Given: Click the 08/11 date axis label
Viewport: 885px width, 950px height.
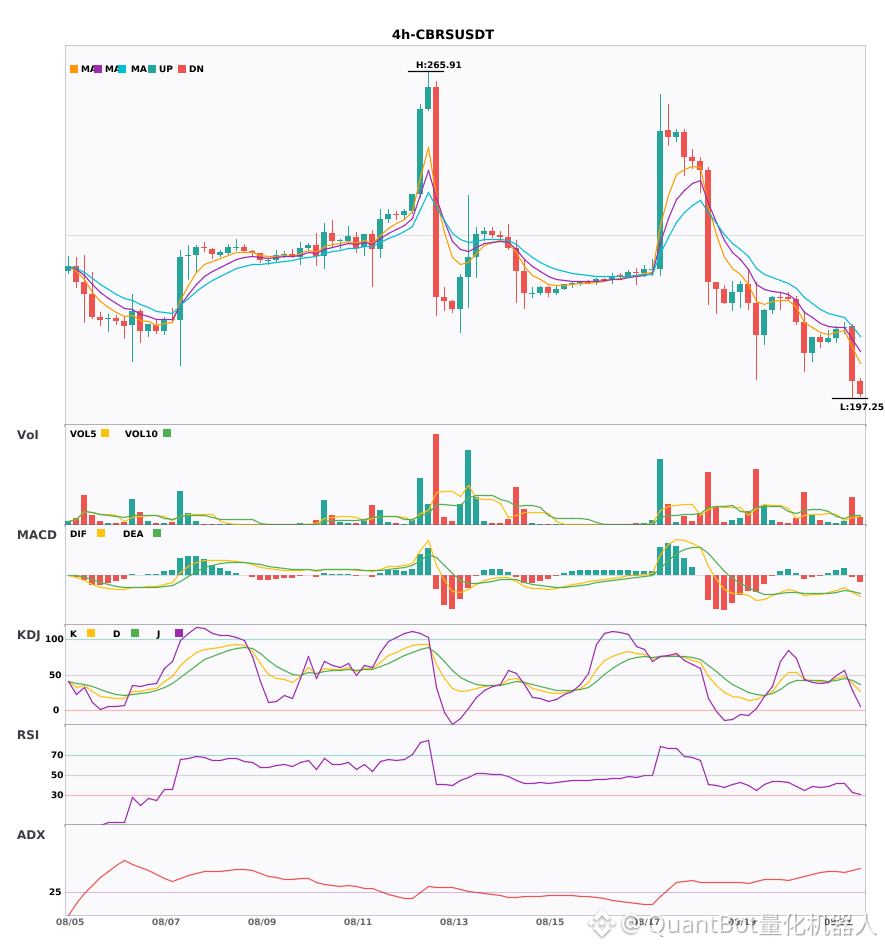Looking at the screenshot, I should pyautogui.click(x=358, y=922).
